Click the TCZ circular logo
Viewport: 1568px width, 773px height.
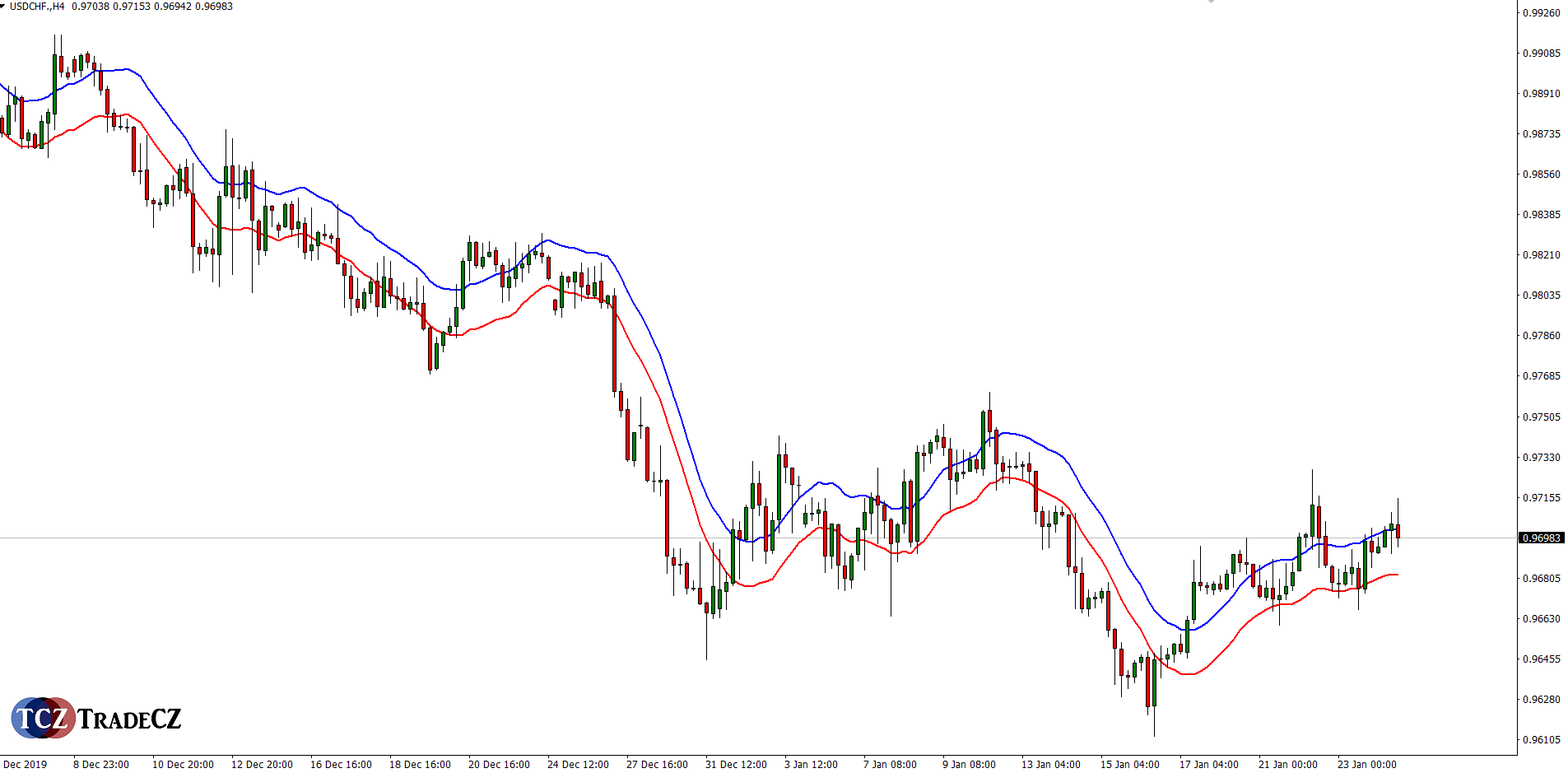click(x=42, y=718)
